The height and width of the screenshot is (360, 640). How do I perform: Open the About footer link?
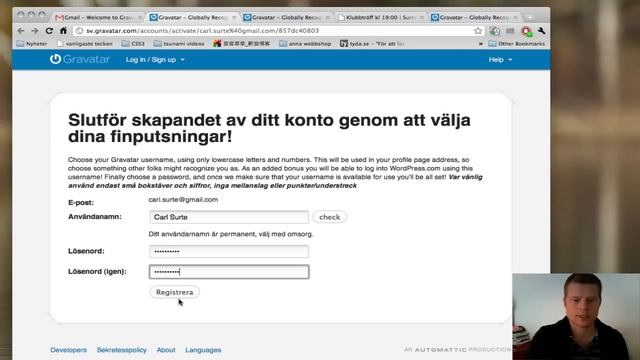(166, 350)
